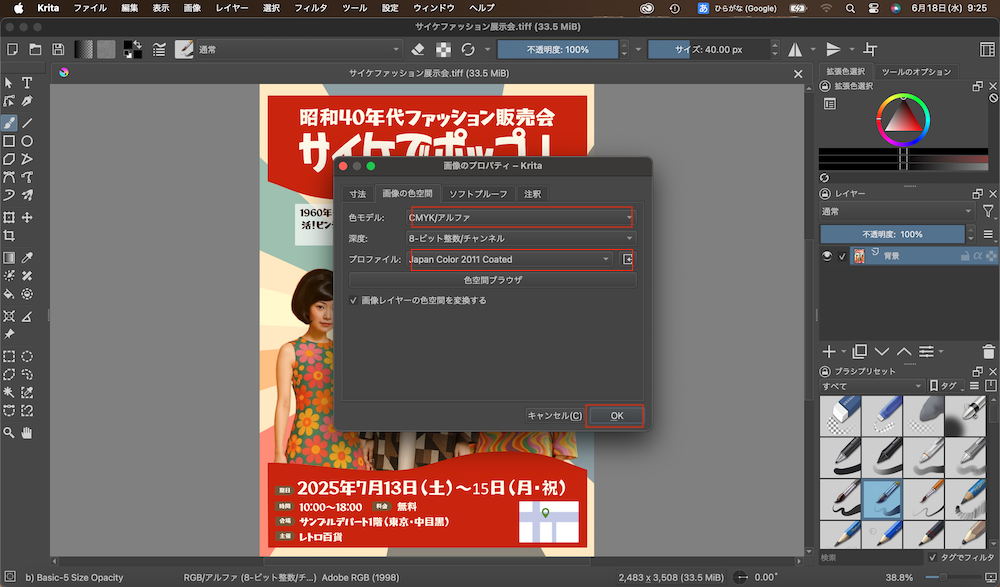Toggle preserve alpha checkerboard button
Screen dimensions: 1000x587
pos(443,49)
